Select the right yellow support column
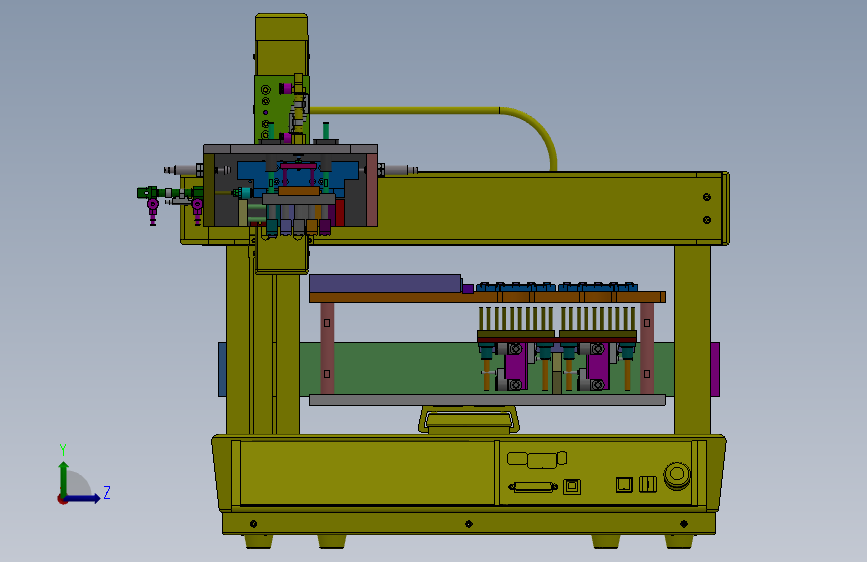867x562 pixels. click(692, 340)
